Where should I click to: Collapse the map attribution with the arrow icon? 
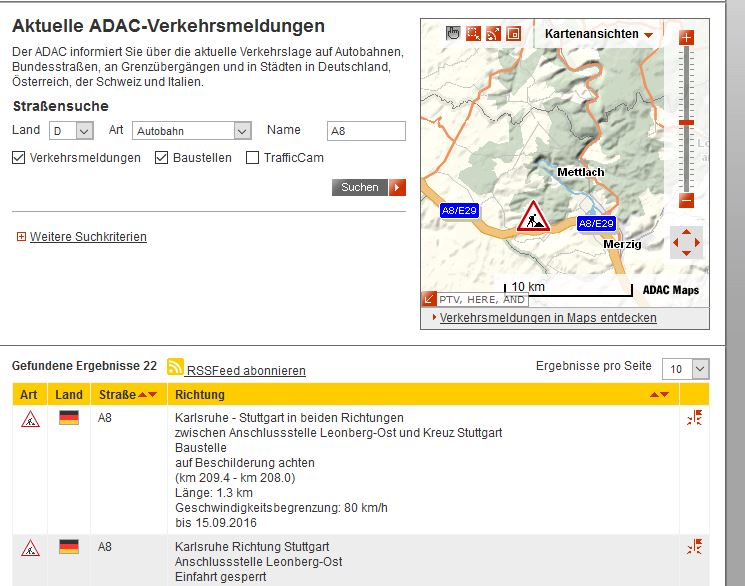[428, 299]
